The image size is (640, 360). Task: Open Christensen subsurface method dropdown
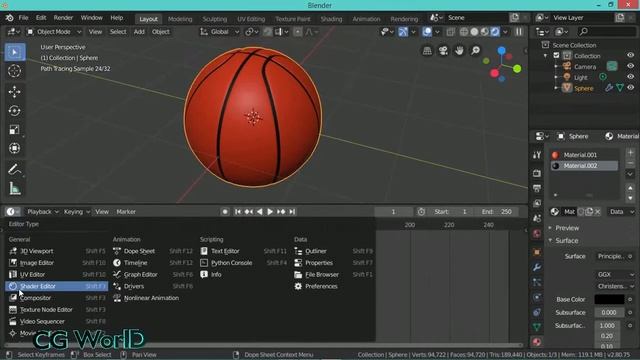615,287
